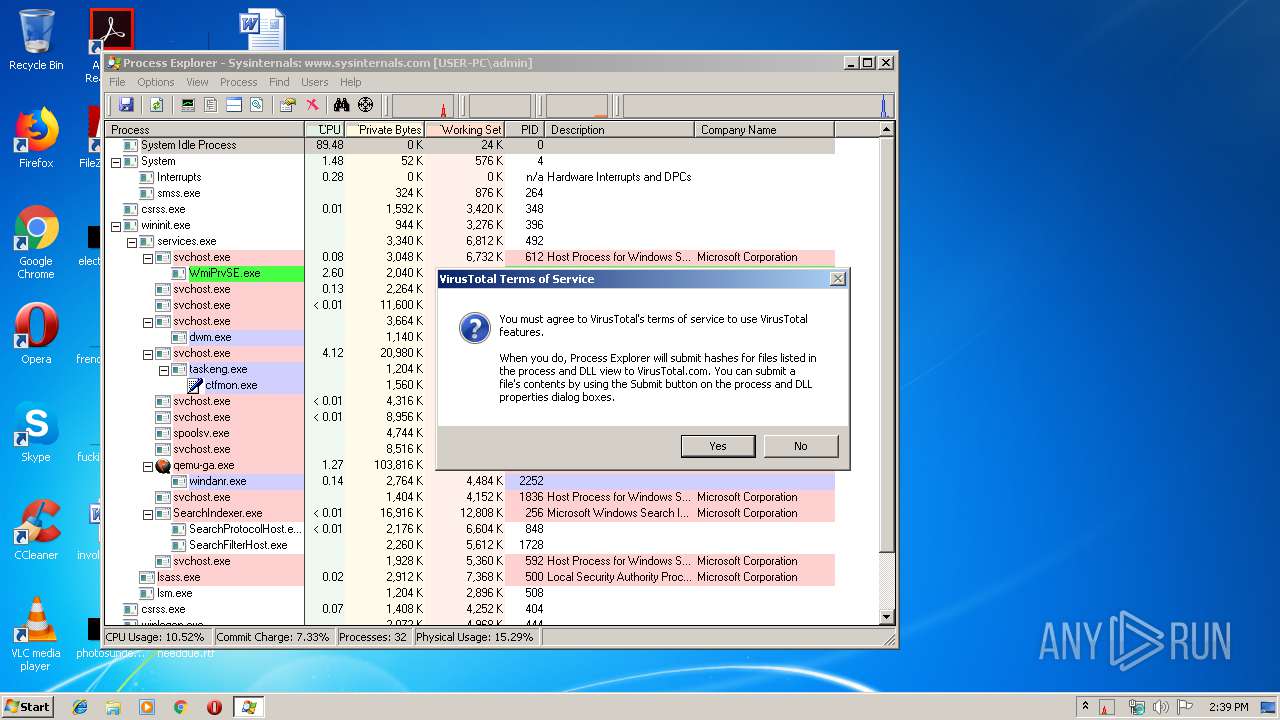Click Yes to accept VirusTotal terms
This screenshot has height=720, width=1280.
(x=718, y=446)
